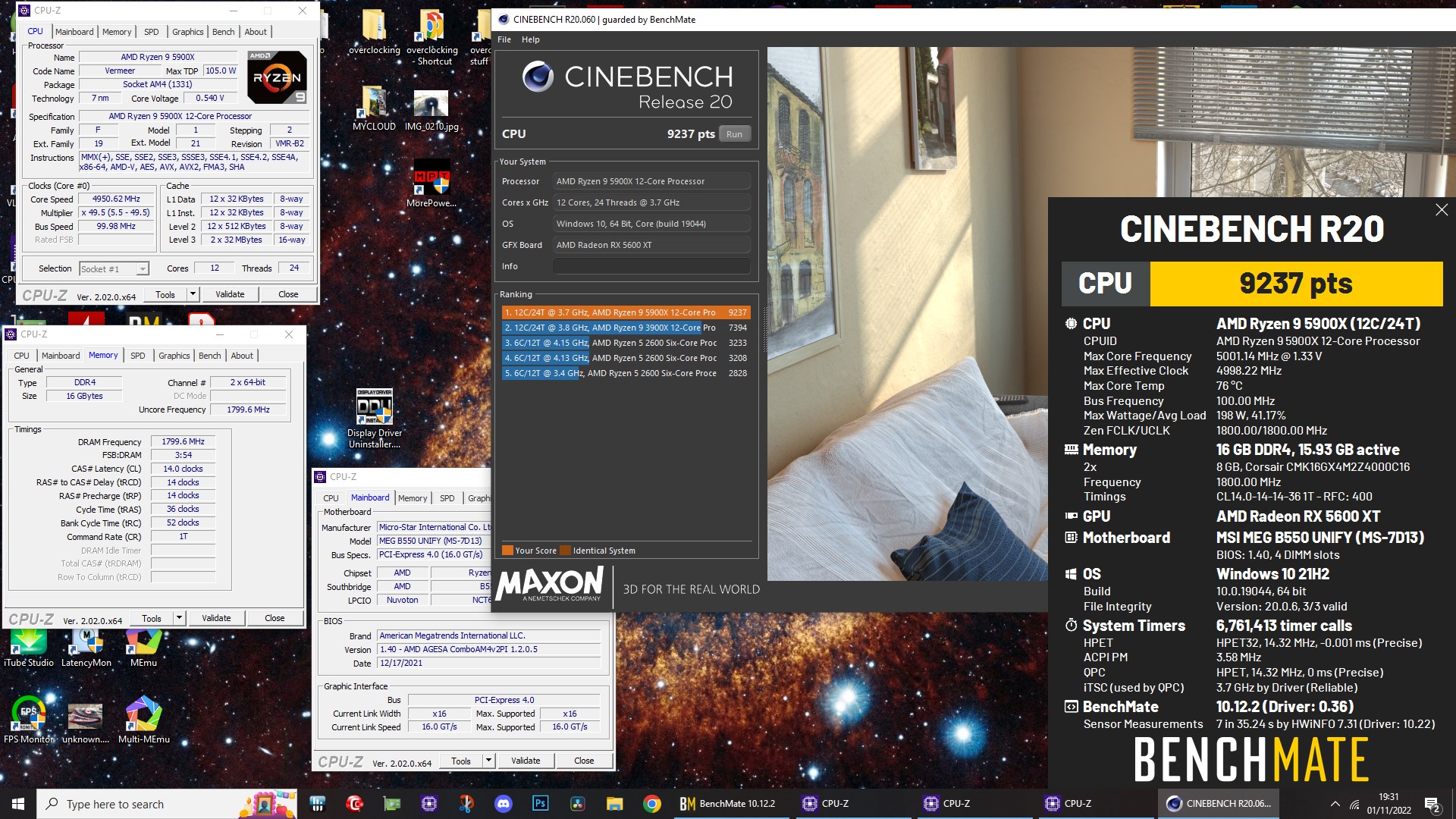This screenshot has width=1456, height=819.
Task: Open File Explorer from the taskbar
Action: (614, 804)
